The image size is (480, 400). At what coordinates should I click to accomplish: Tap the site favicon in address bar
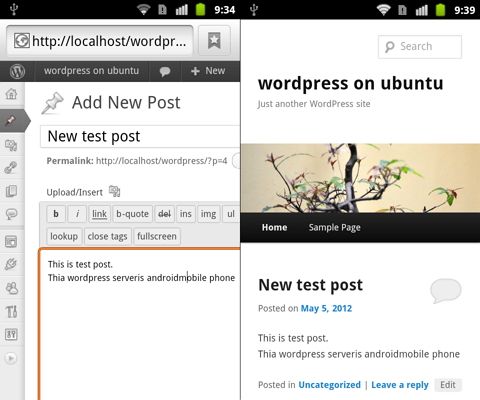point(22,41)
